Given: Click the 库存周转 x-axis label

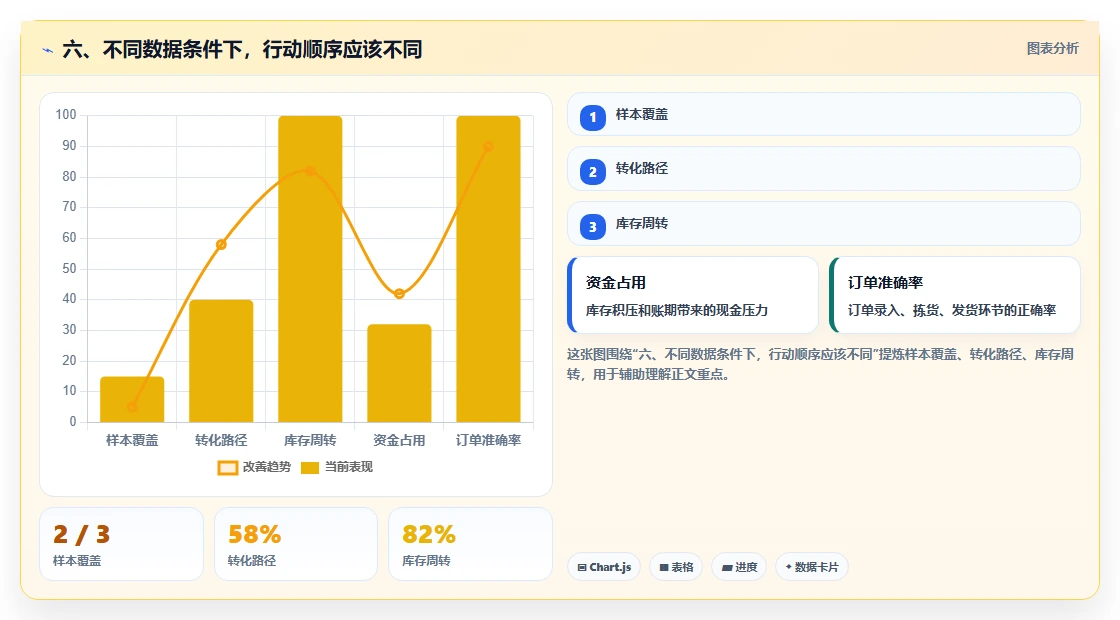Looking at the screenshot, I should pos(310,440).
